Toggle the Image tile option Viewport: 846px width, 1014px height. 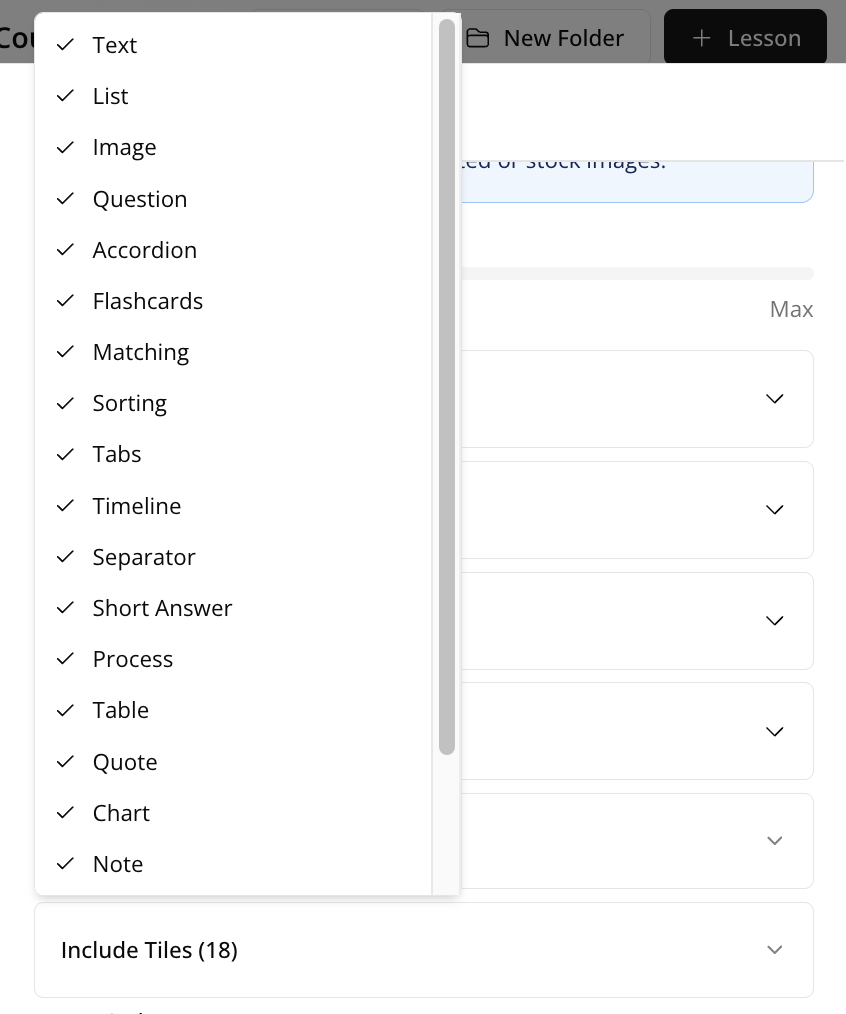(x=124, y=147)
